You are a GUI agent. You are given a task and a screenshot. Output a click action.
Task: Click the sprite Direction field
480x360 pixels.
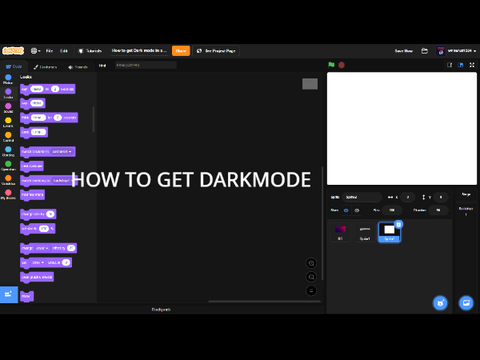(438, 210)
